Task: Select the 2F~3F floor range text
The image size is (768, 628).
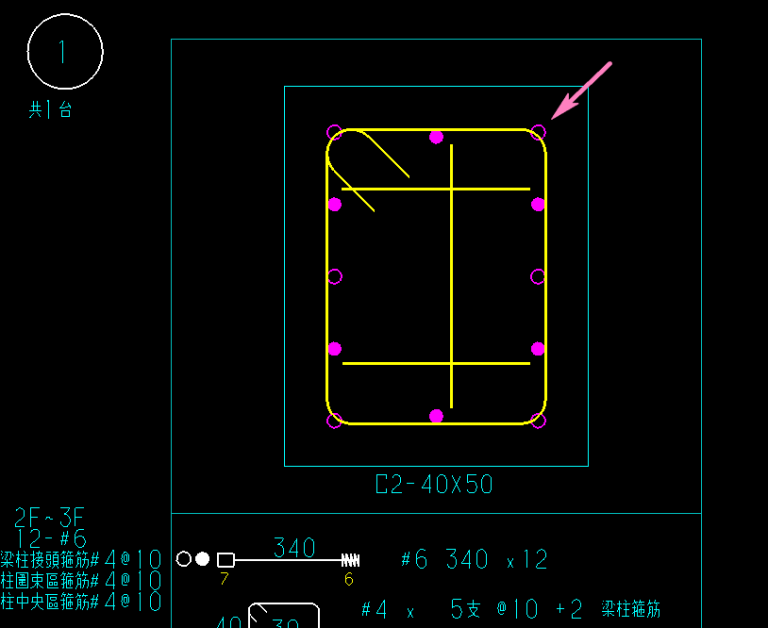Action: click(x=50, y=517)
